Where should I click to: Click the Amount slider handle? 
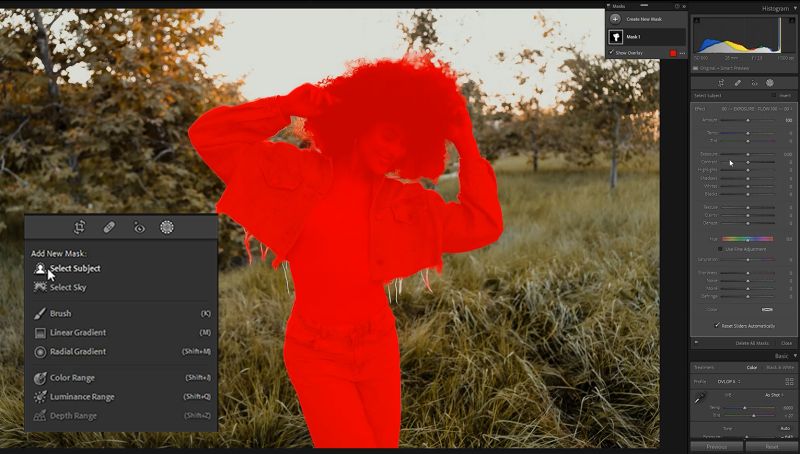click(x=748, y=120)
